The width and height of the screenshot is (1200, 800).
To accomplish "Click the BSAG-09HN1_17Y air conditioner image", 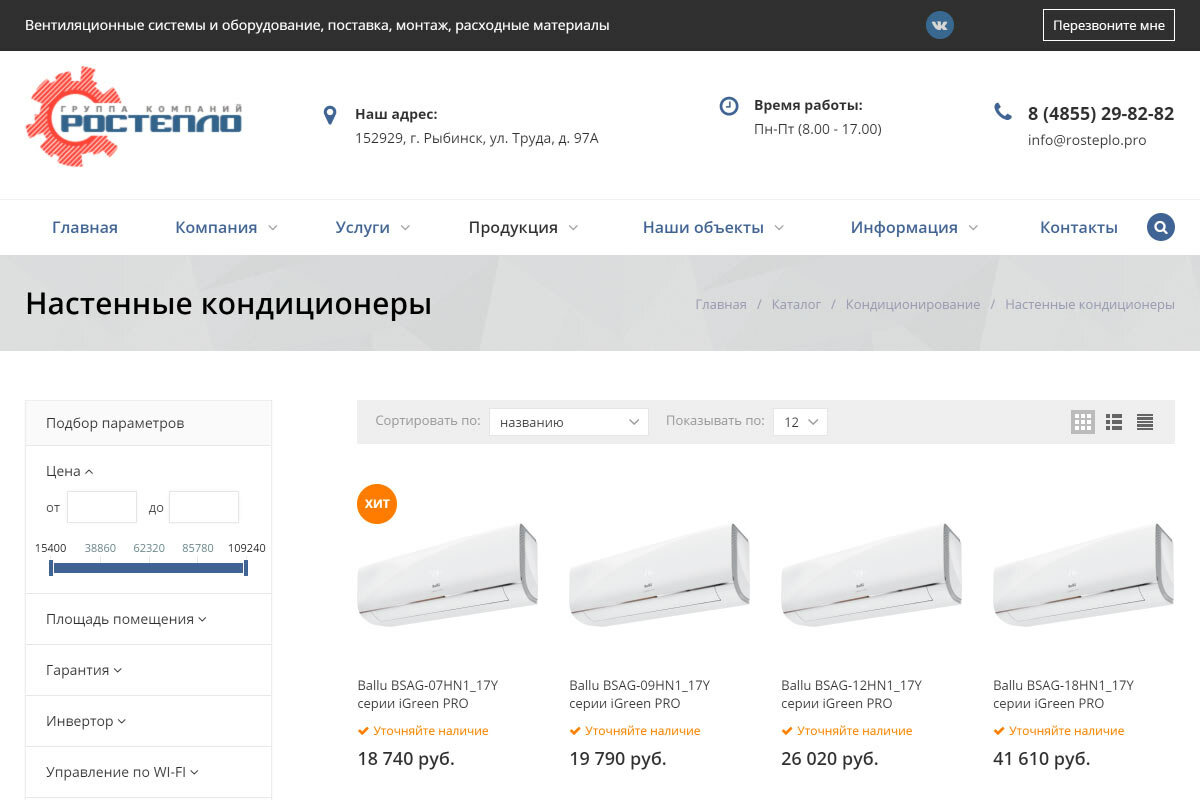I will tap(659, 573).
